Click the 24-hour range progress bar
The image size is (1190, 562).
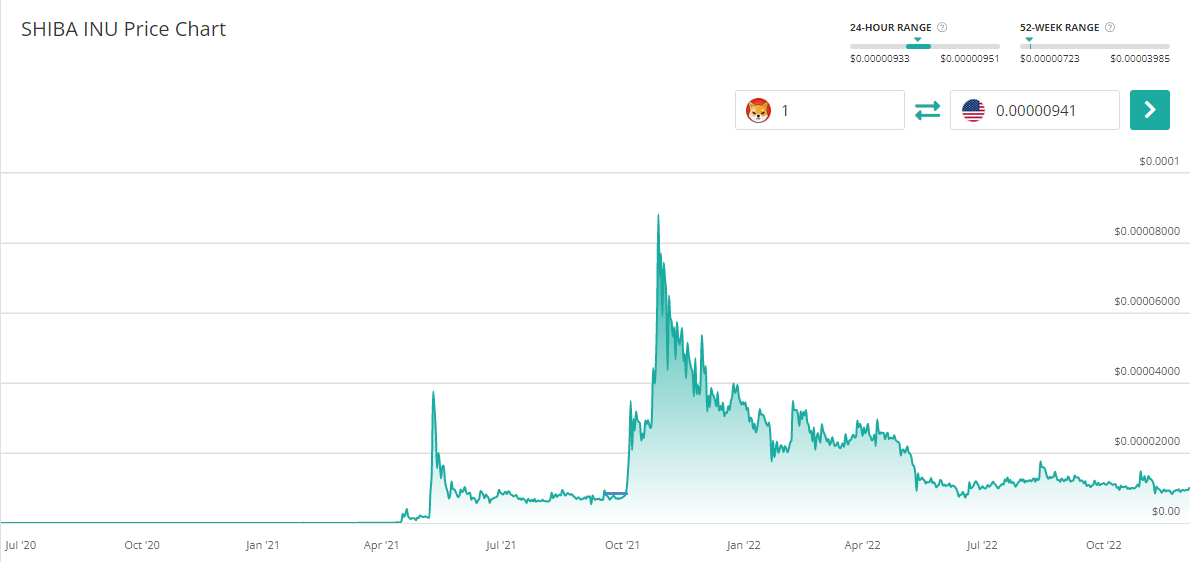point(924,47)
